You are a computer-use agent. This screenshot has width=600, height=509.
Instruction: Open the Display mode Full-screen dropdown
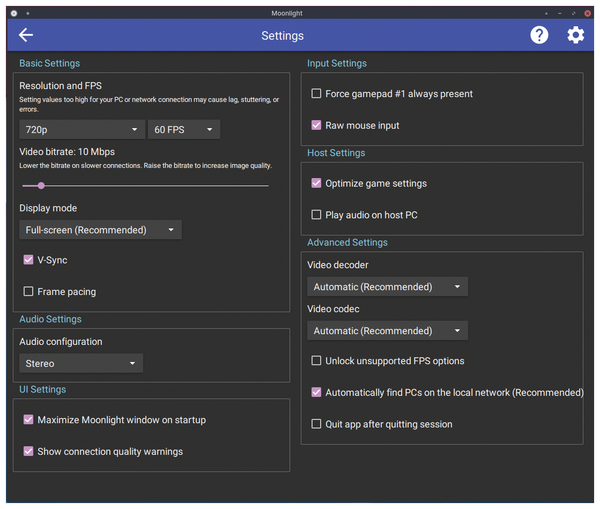point(100,230)
